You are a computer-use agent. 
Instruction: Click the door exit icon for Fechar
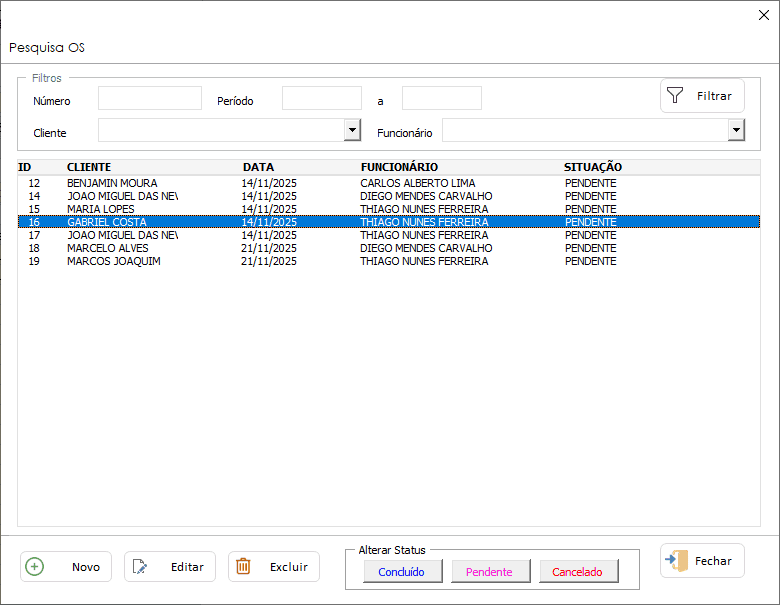(x=675, y=561)
